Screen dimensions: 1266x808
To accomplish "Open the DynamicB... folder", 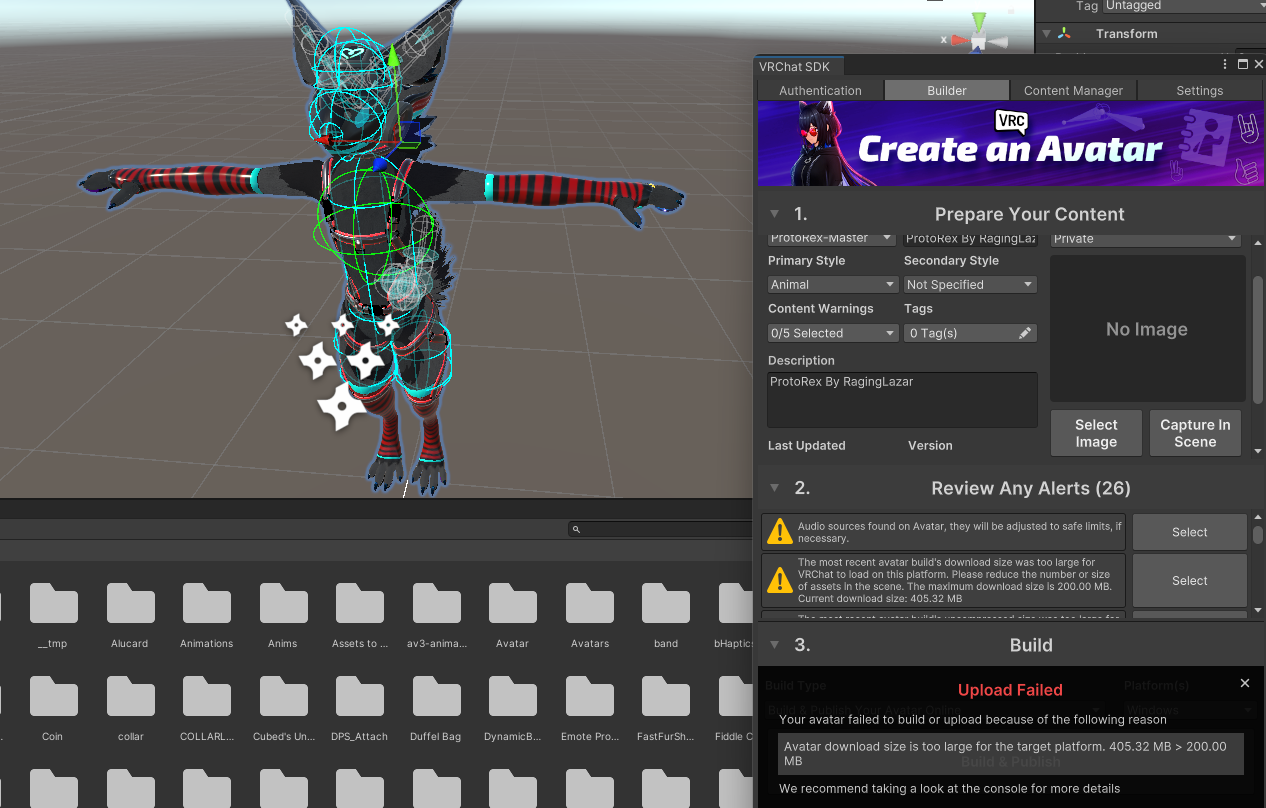I will click(513, 698).
